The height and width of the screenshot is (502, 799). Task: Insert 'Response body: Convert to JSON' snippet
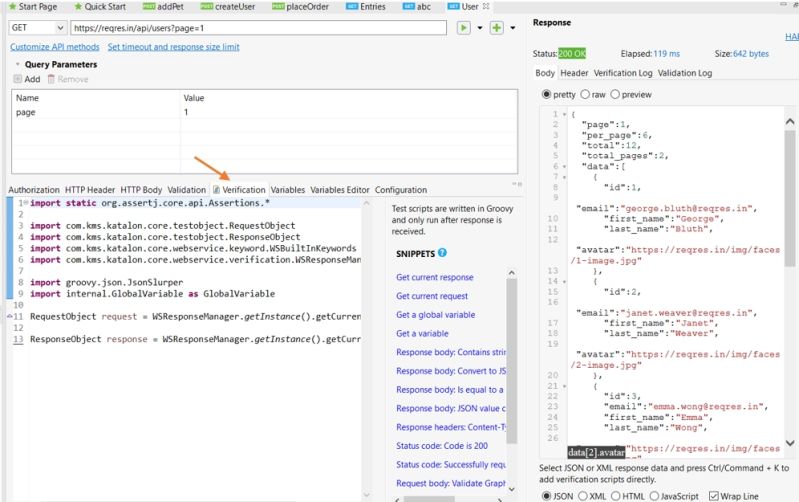[450, 371]
